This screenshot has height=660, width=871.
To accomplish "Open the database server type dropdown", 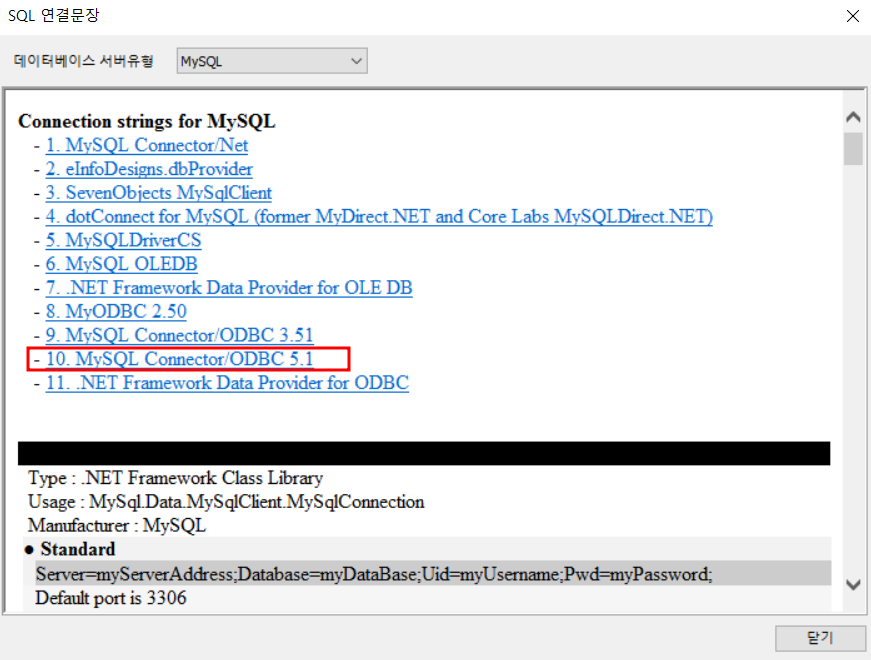I will coord(272,61).
